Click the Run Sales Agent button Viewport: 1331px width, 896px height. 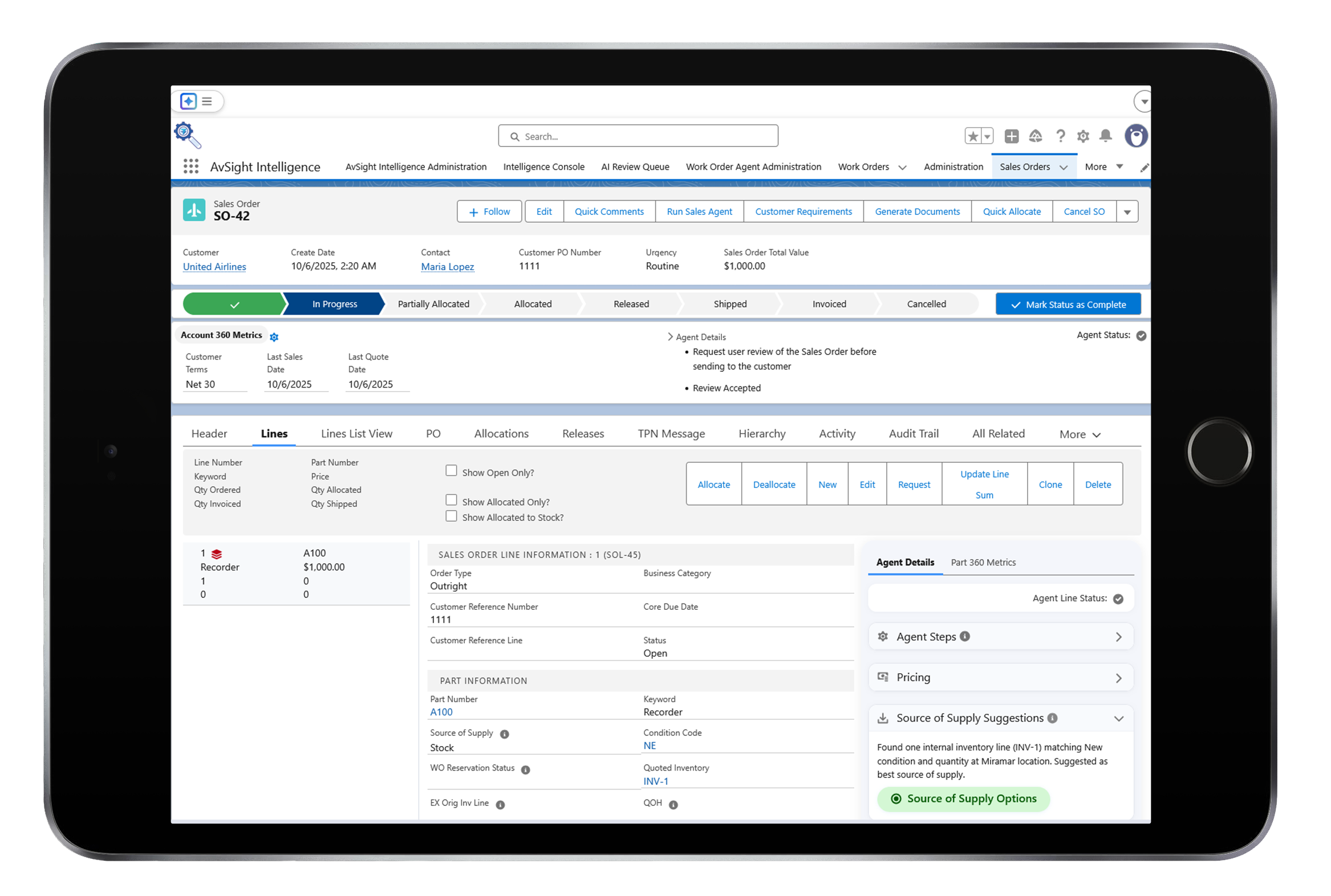tap(699, 212)
